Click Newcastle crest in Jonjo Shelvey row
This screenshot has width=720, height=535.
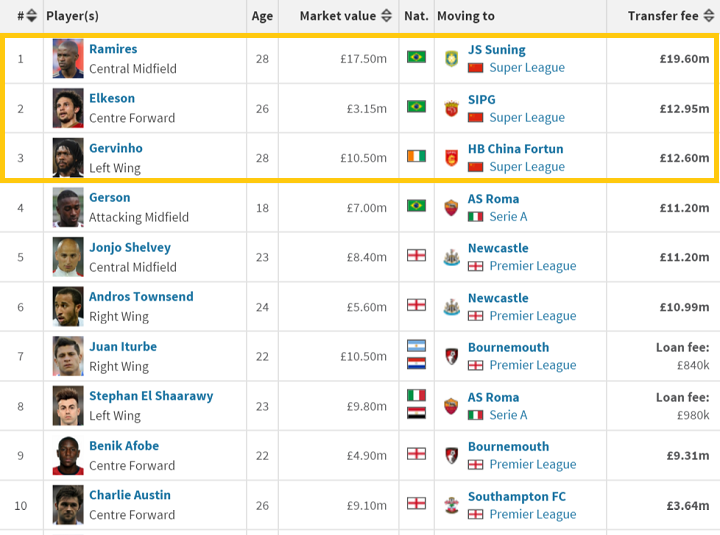[451, 257]
